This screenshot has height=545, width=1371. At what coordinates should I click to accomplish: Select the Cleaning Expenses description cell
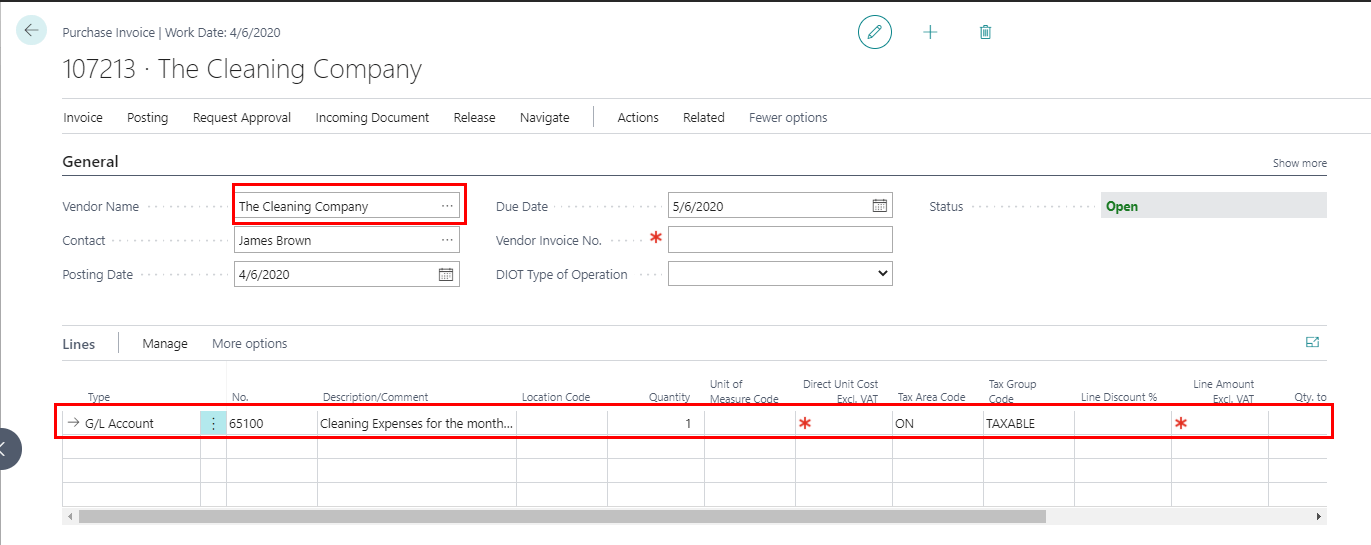(x=417, y=423)
